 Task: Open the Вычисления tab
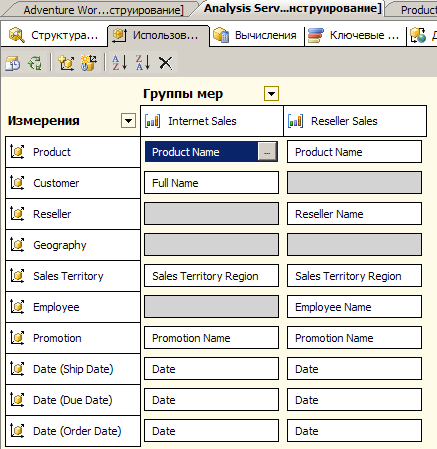(x=257, y=35)
